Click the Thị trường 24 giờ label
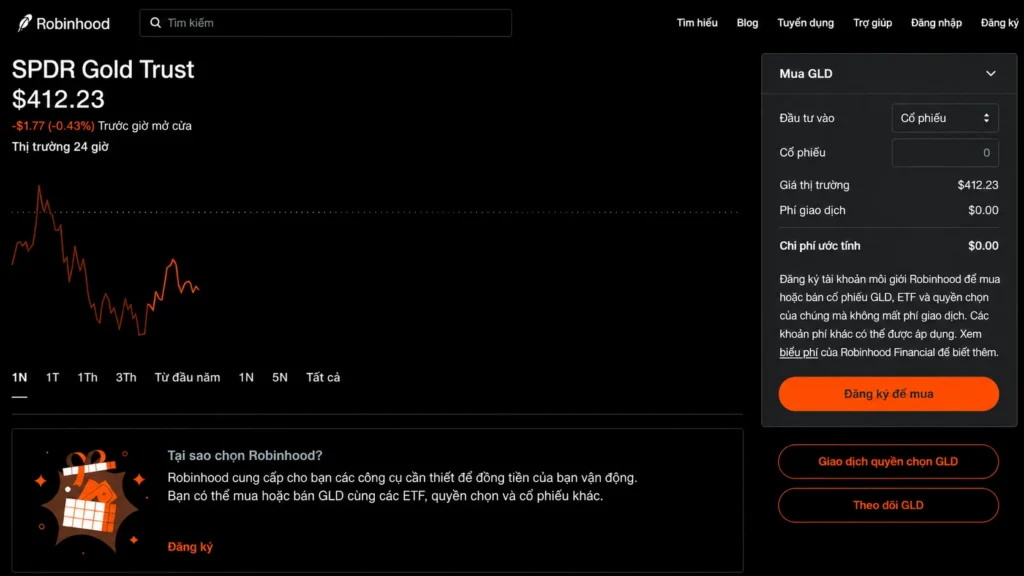The width and height of the screenshot is (1024, 576). (60, 147)
